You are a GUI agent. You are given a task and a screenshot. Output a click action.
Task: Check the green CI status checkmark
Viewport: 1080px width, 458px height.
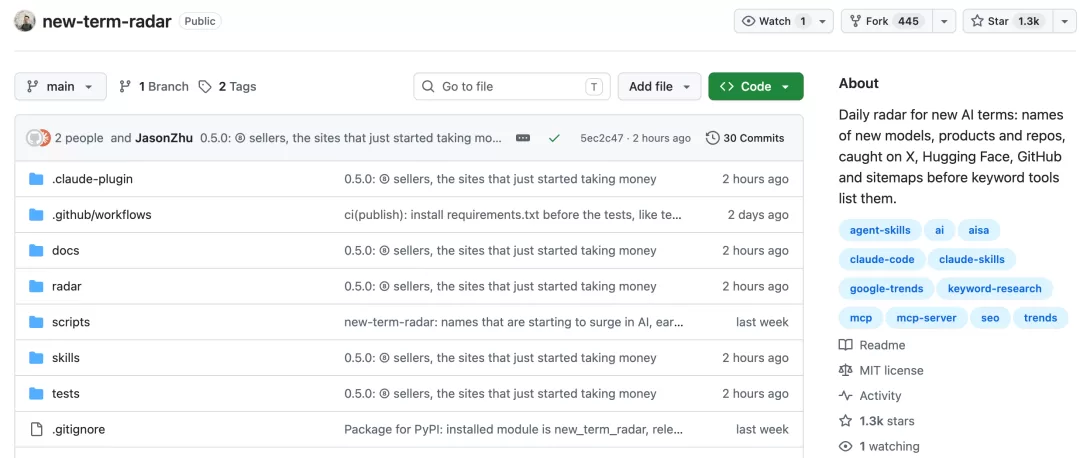point(554,138)
